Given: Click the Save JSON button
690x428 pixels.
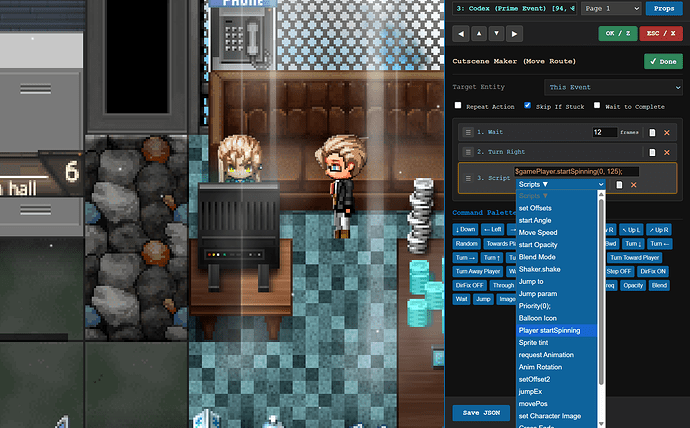Looking at the screenshot, I should coord(481,413).
